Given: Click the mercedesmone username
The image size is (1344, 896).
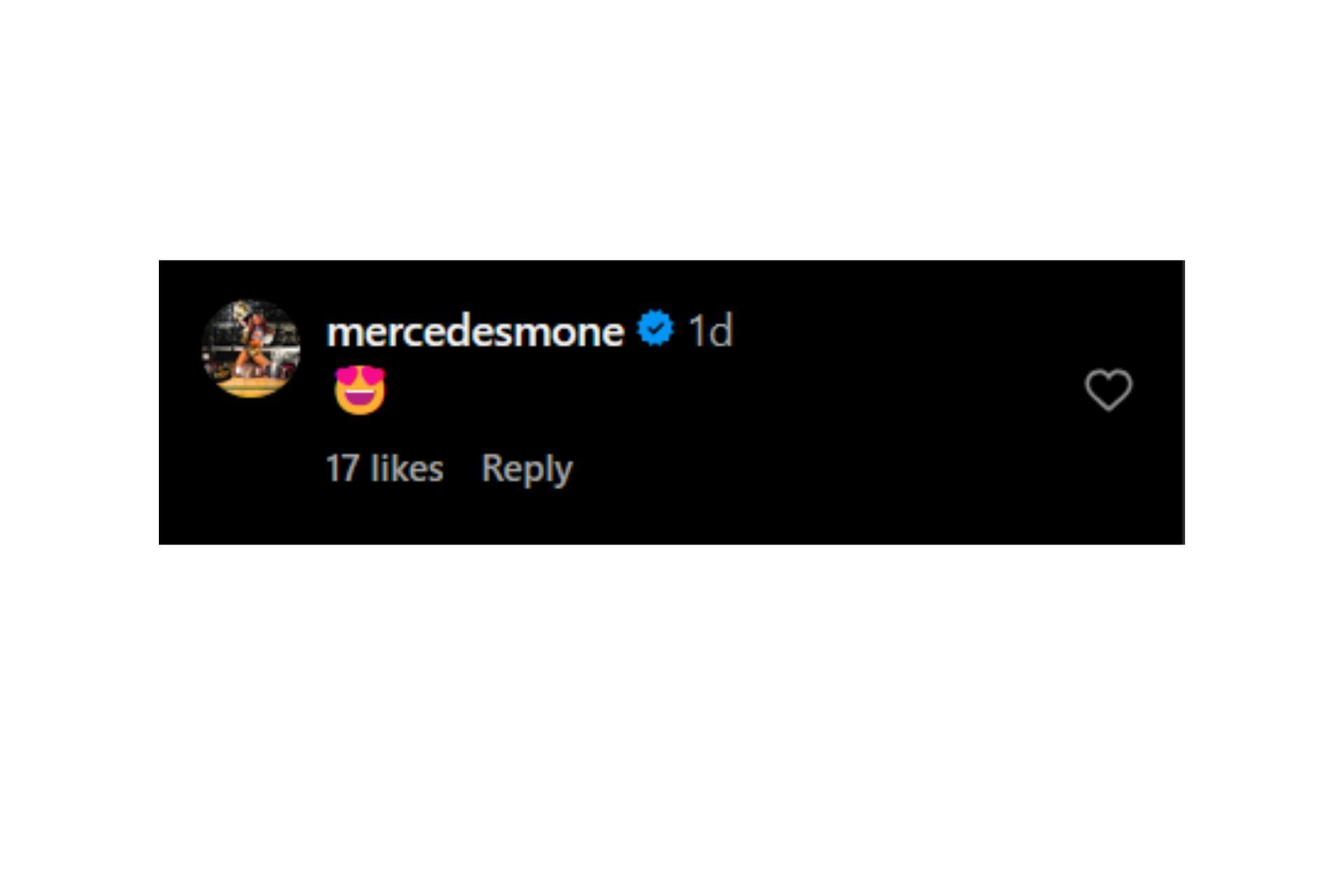Looking at the screenshot, I should coord(475,331).
